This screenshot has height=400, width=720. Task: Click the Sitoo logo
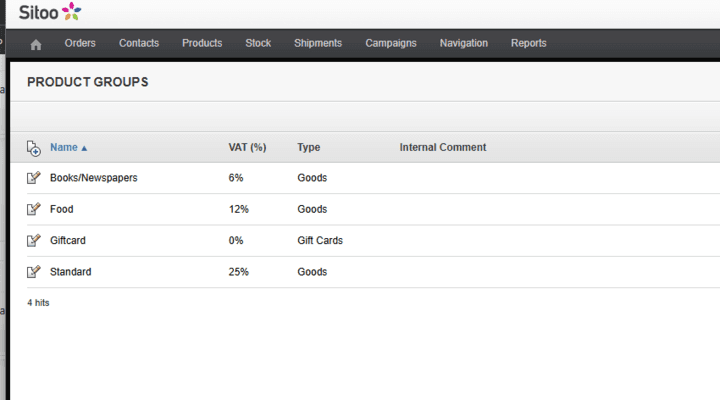point(50,12)
